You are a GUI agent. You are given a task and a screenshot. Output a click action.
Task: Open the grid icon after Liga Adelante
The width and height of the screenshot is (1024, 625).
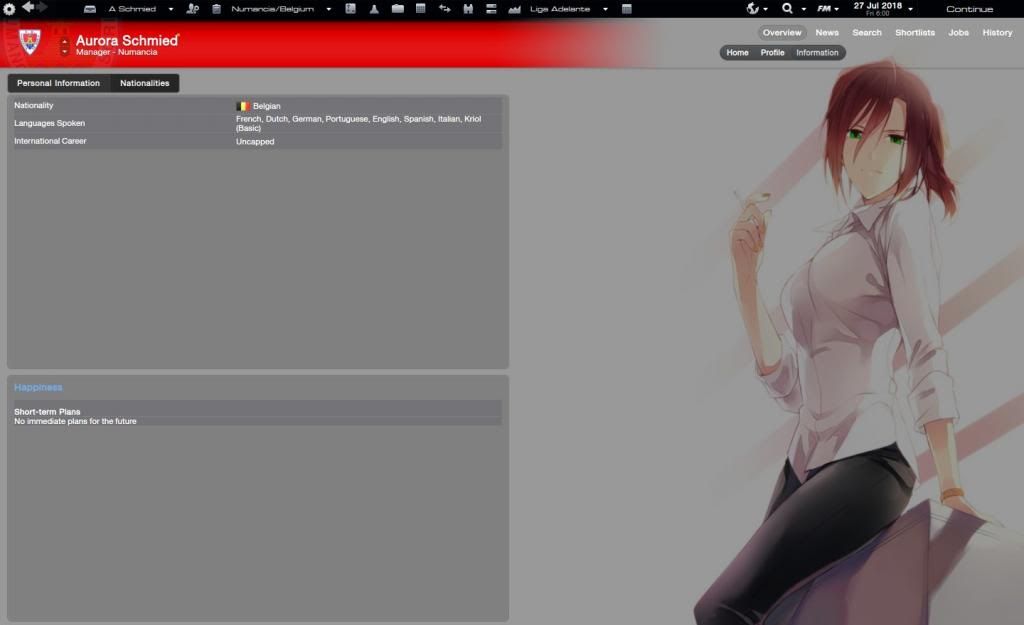click(627, 9)
